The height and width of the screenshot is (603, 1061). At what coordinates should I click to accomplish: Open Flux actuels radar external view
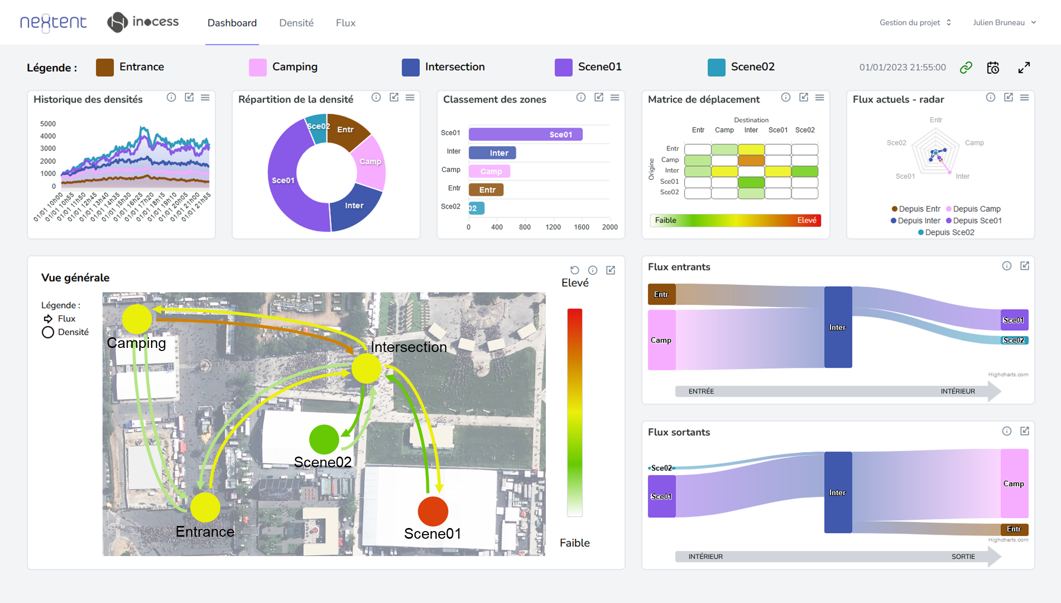click(1008, 97)
